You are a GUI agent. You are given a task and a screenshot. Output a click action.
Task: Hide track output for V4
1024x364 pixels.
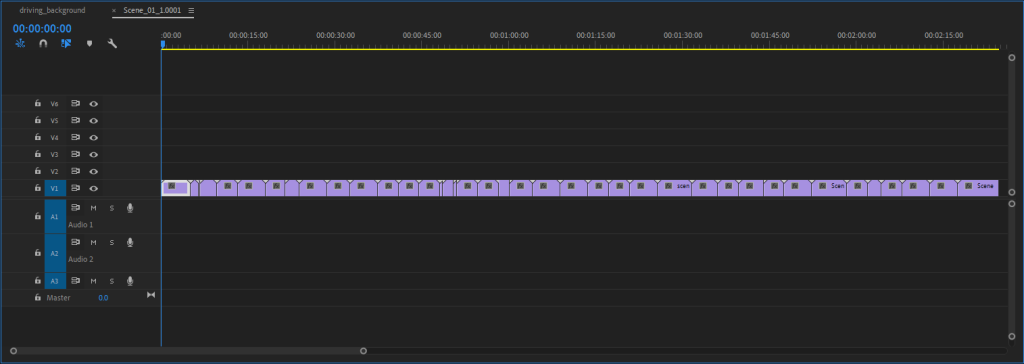93,137
